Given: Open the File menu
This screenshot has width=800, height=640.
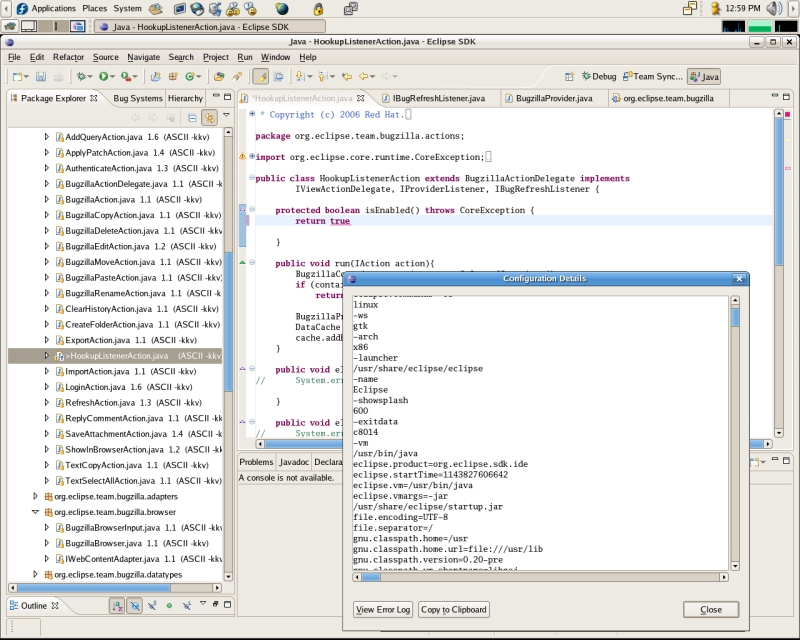Looking at the screenshot, I should (x=14, y=57).
